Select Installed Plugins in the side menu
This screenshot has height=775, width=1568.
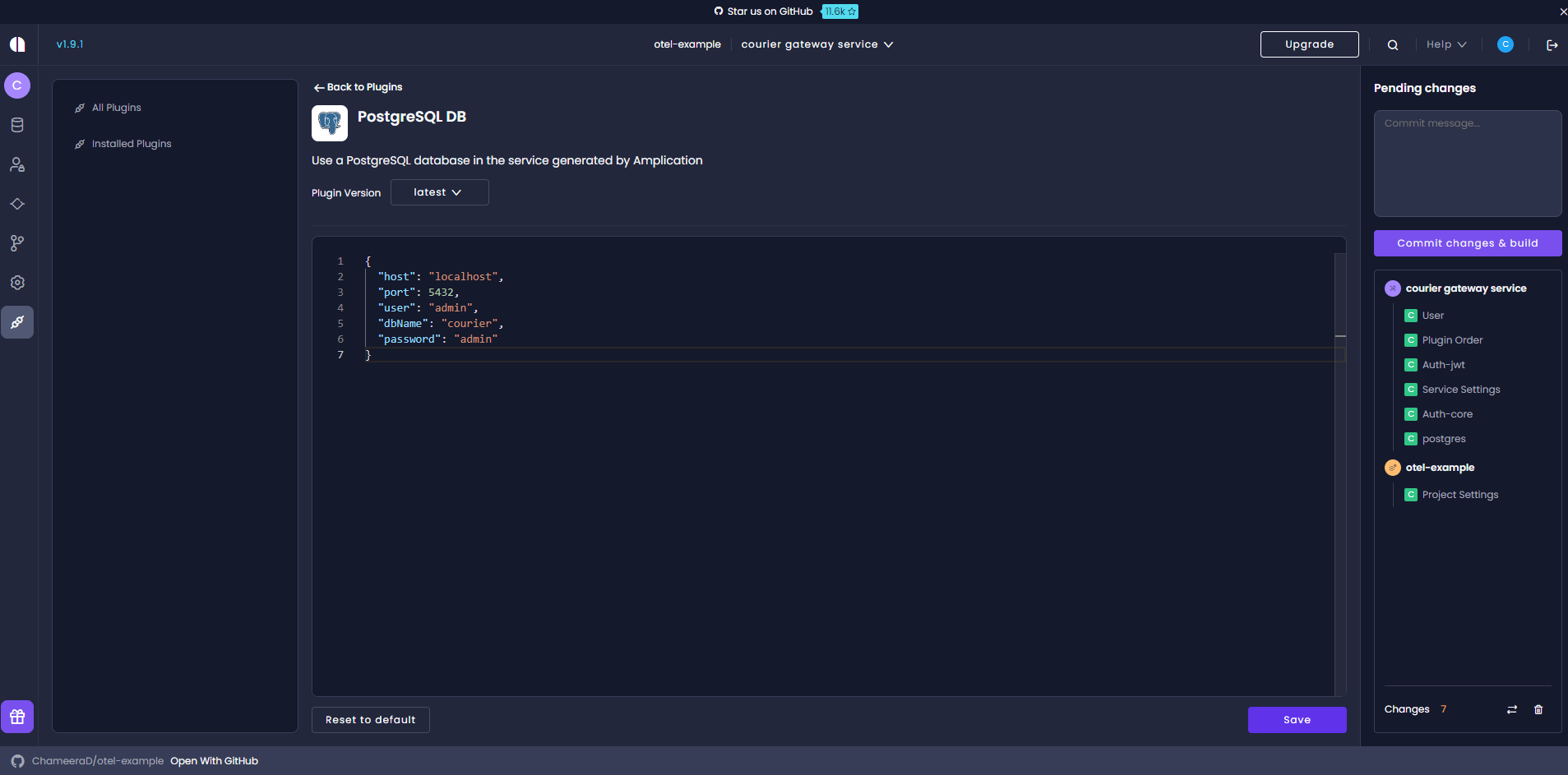pyautogui.click(x=132, y=144)
